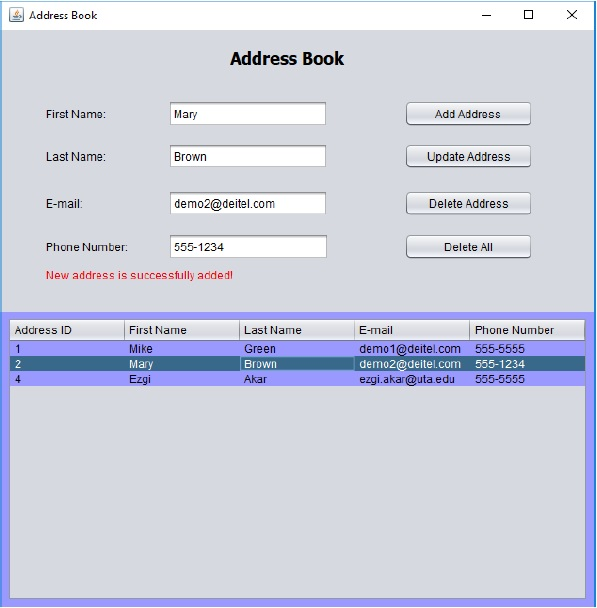The width and height of the screenshot is (597, 608).
Task: Focus the E-mail input field
Action: pos(248,203)
